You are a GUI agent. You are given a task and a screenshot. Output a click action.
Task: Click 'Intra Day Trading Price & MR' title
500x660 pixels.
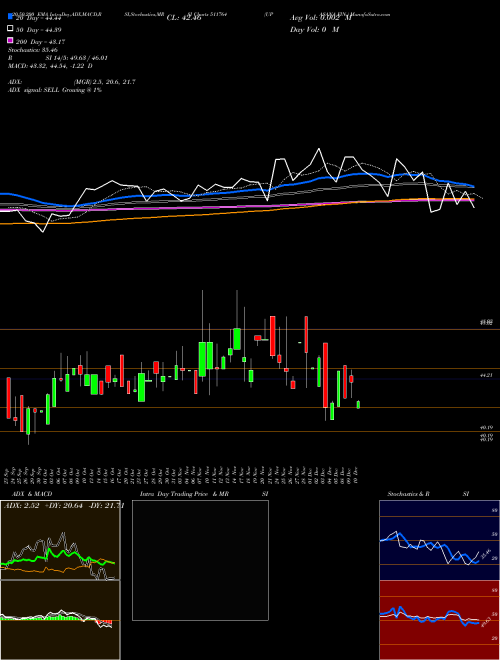[184, 494]
